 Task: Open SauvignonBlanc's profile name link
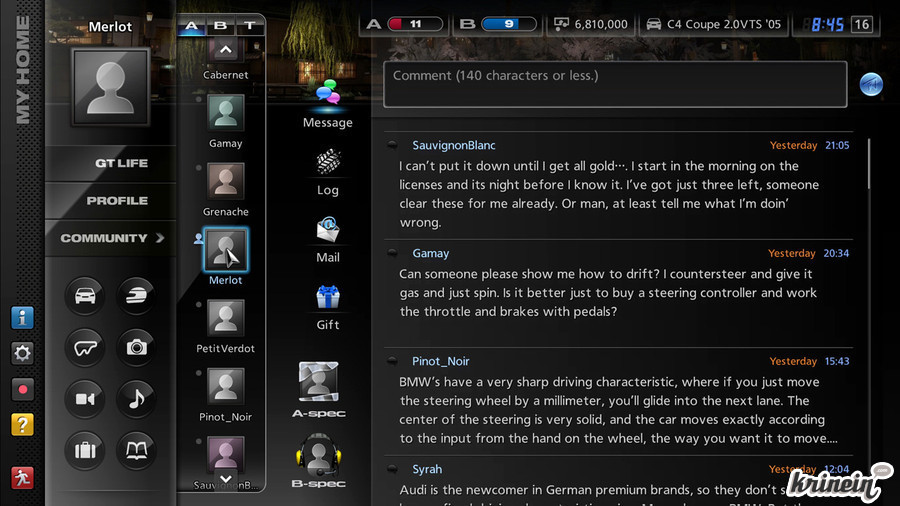(453, 146)
